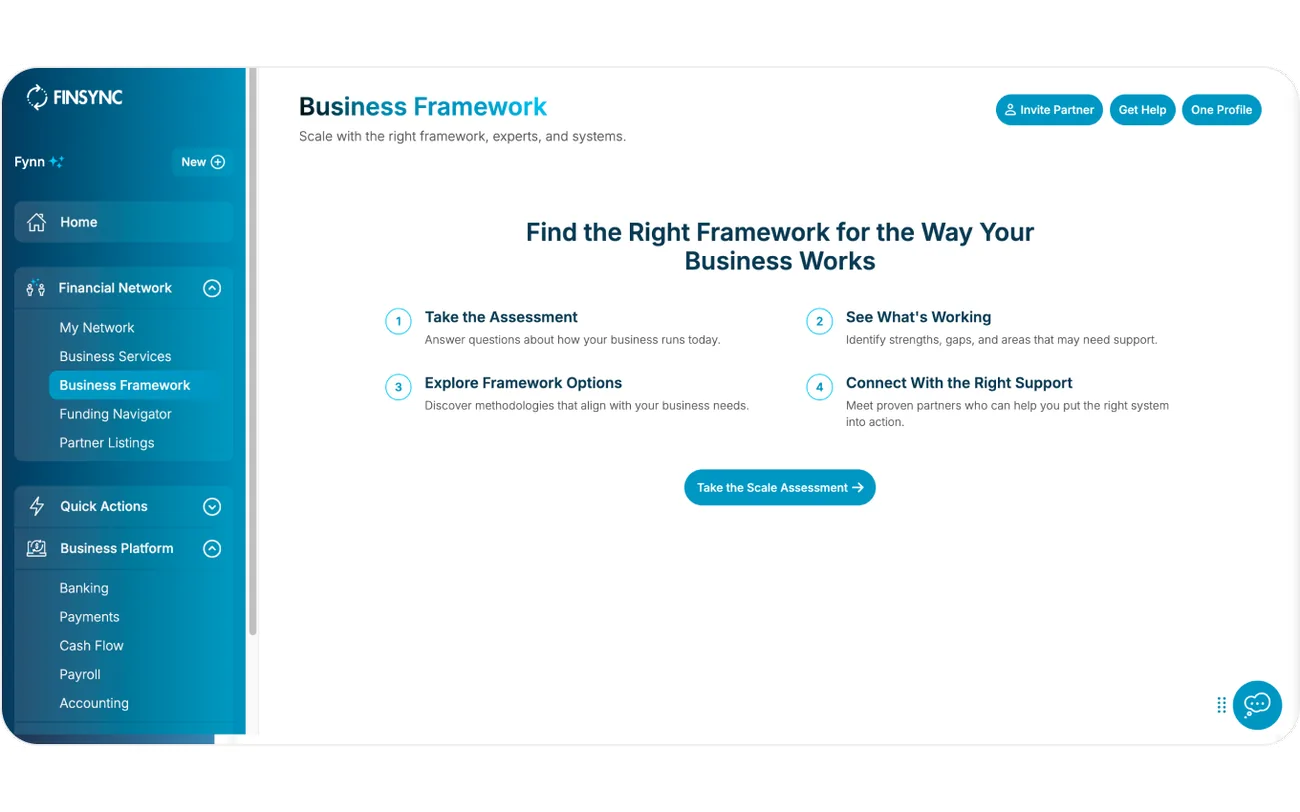Select Partner Listings menu item
1300x812 pixels.
[107, 443]
